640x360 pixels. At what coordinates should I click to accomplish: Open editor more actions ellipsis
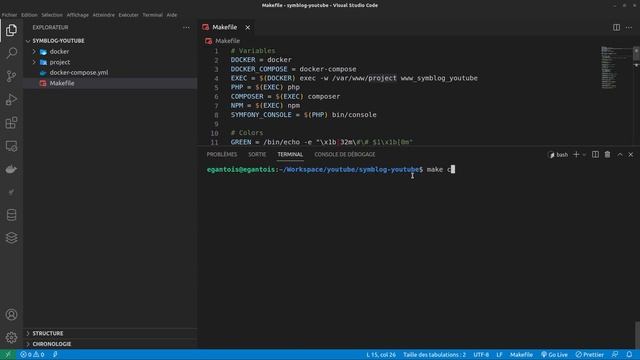tap(629, 27)
